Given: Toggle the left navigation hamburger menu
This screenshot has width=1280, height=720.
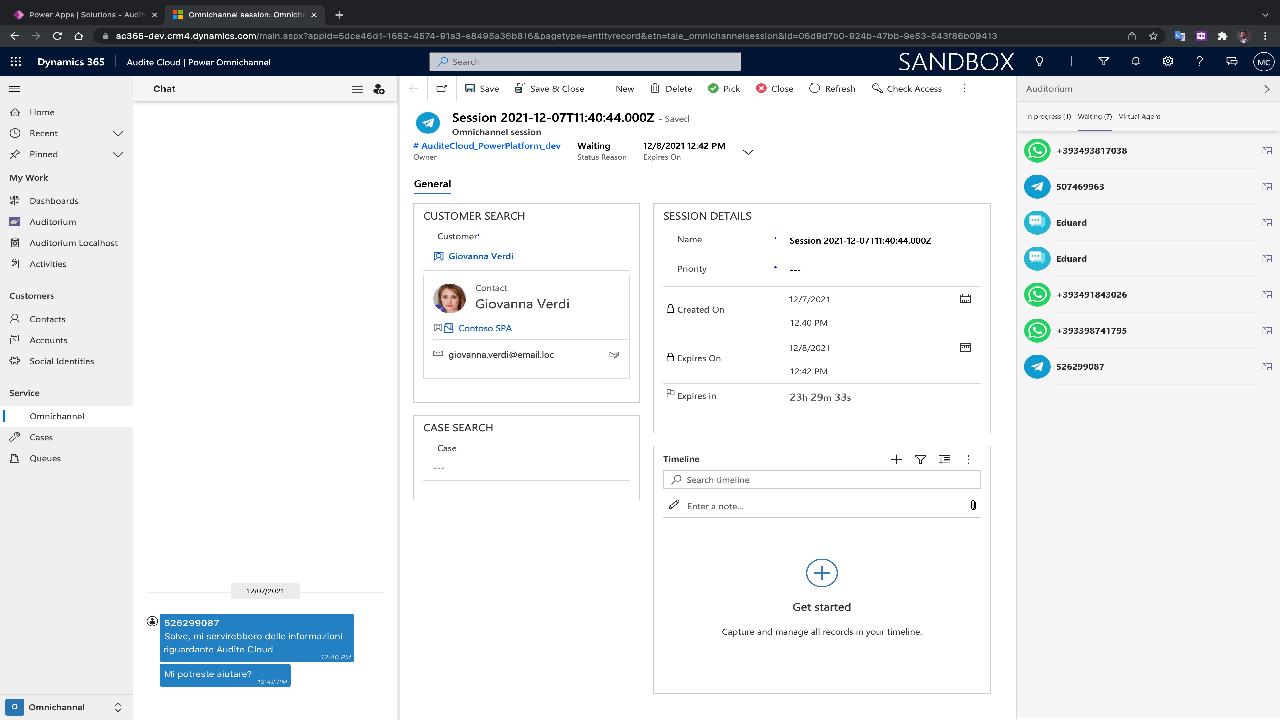Looking at the screenshot, I should pos(15,89).
